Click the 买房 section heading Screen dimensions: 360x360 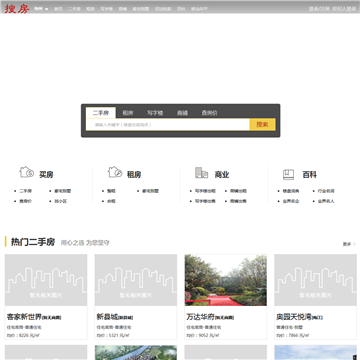pos(46,174)
